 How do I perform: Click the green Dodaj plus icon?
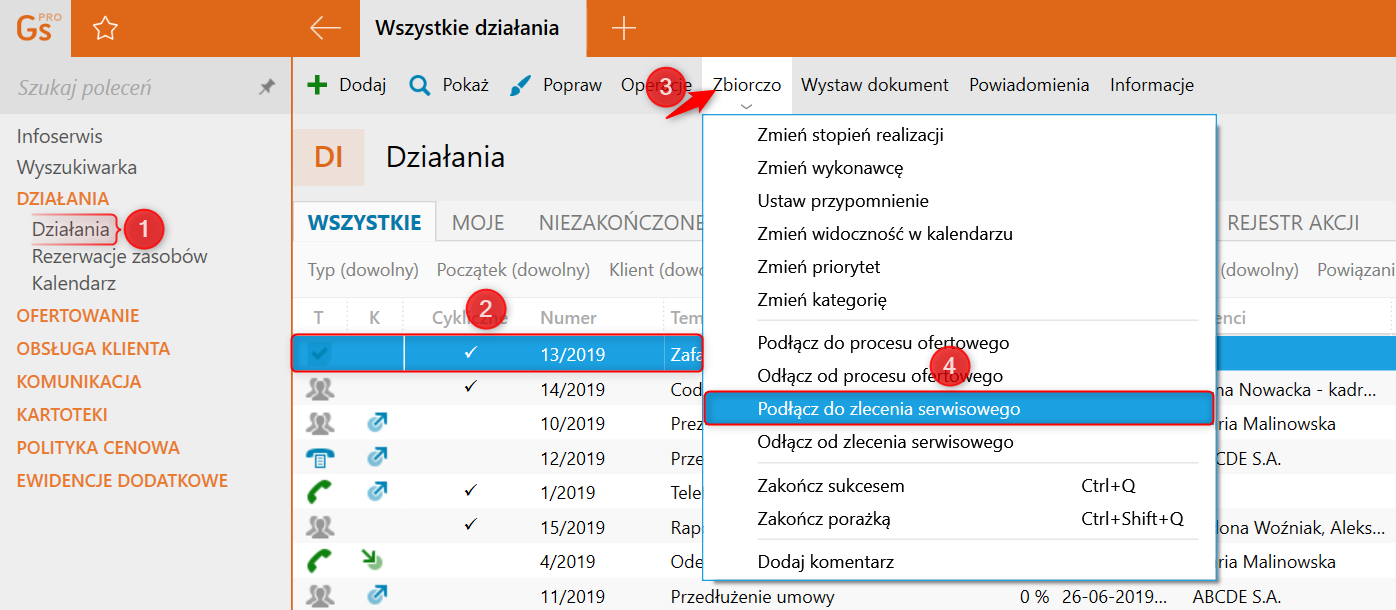(317, 85)
